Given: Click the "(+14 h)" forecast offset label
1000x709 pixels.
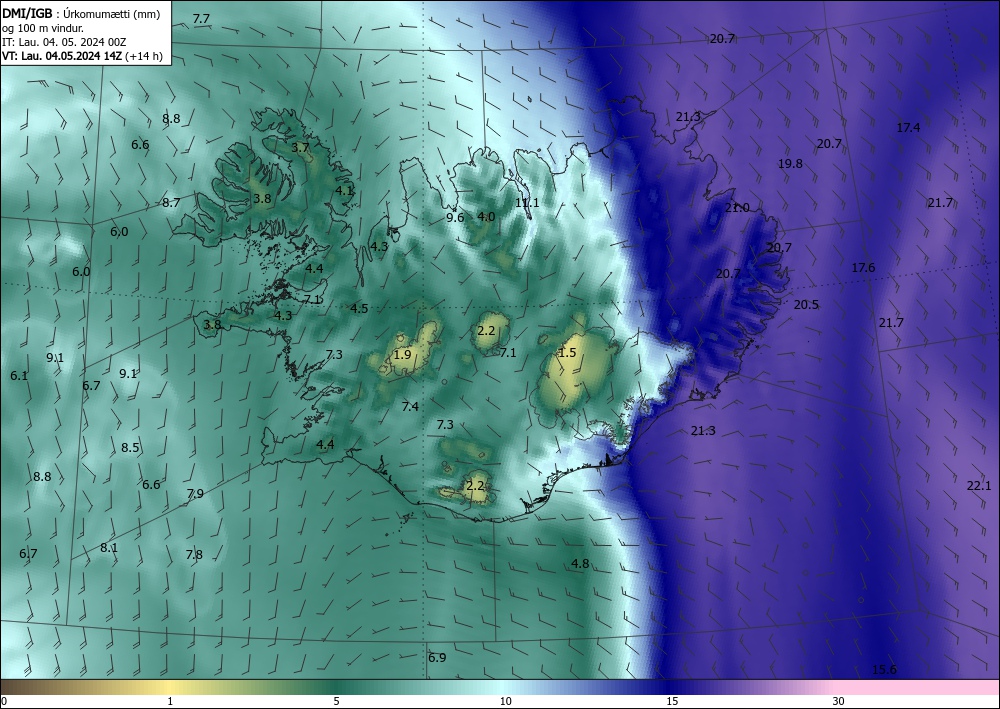Looking at the screenshot, I should pyautogui.click(x=143, y=56).
